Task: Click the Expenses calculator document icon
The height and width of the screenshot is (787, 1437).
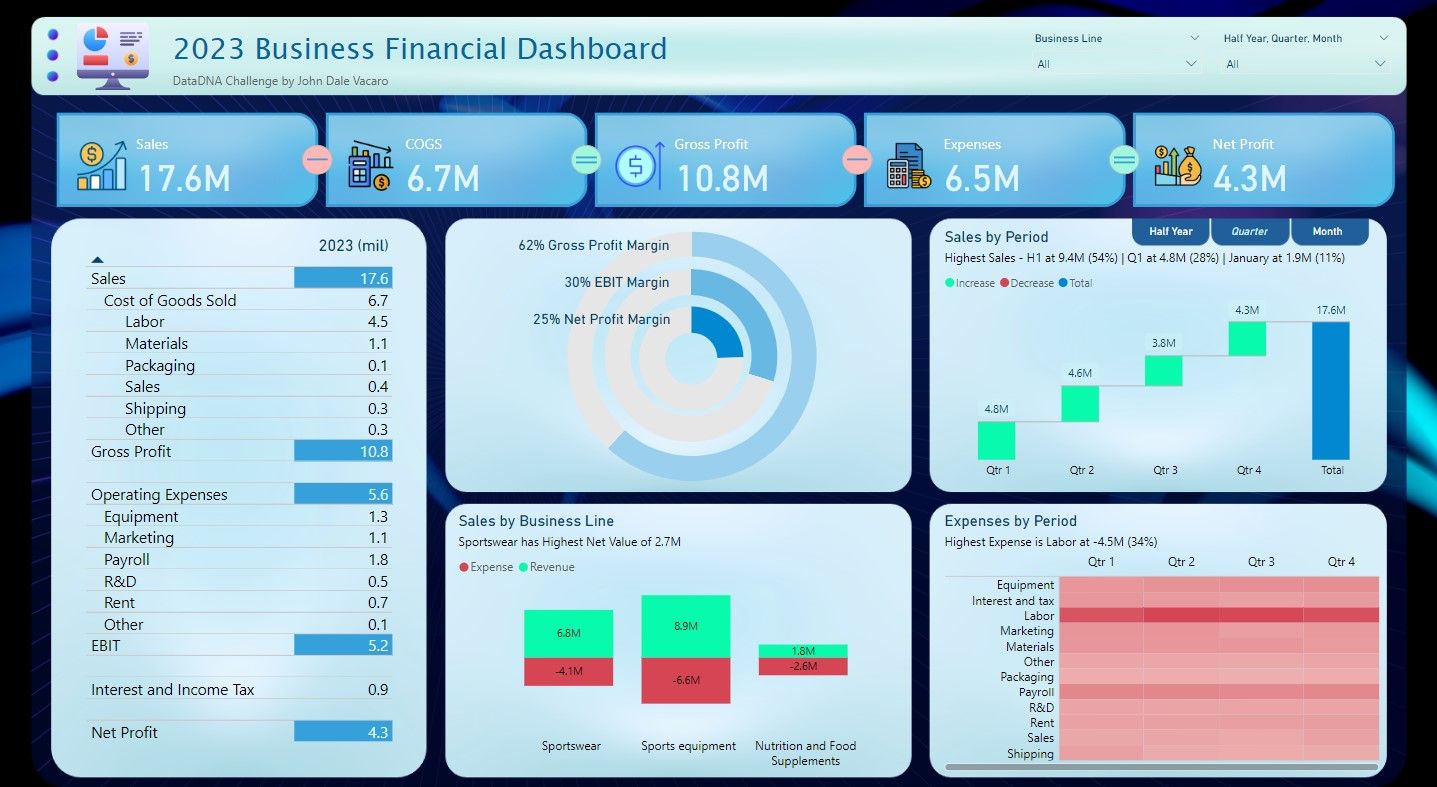Action: click(908, 166)
